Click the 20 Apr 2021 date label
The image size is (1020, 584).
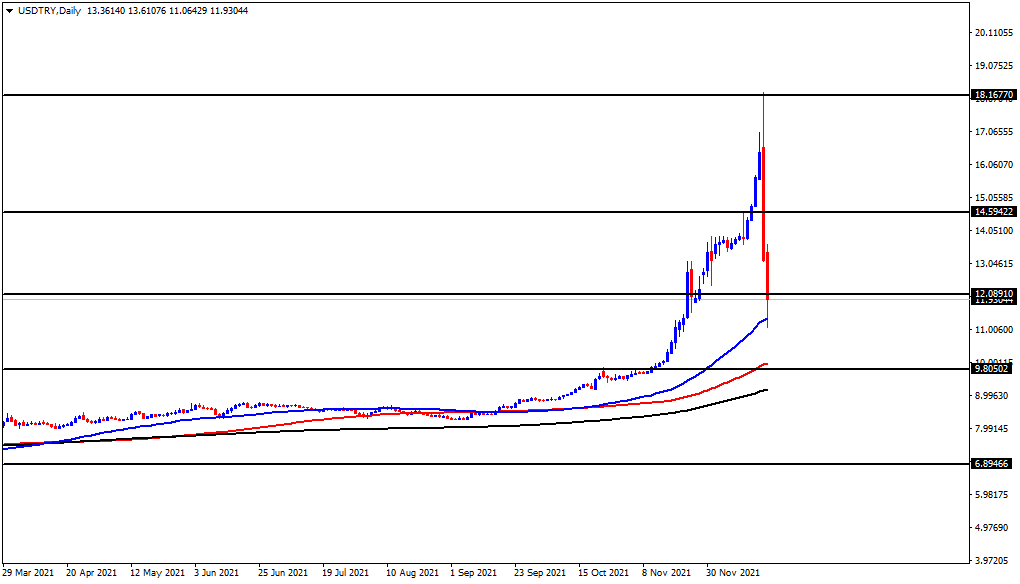(92, 573)
